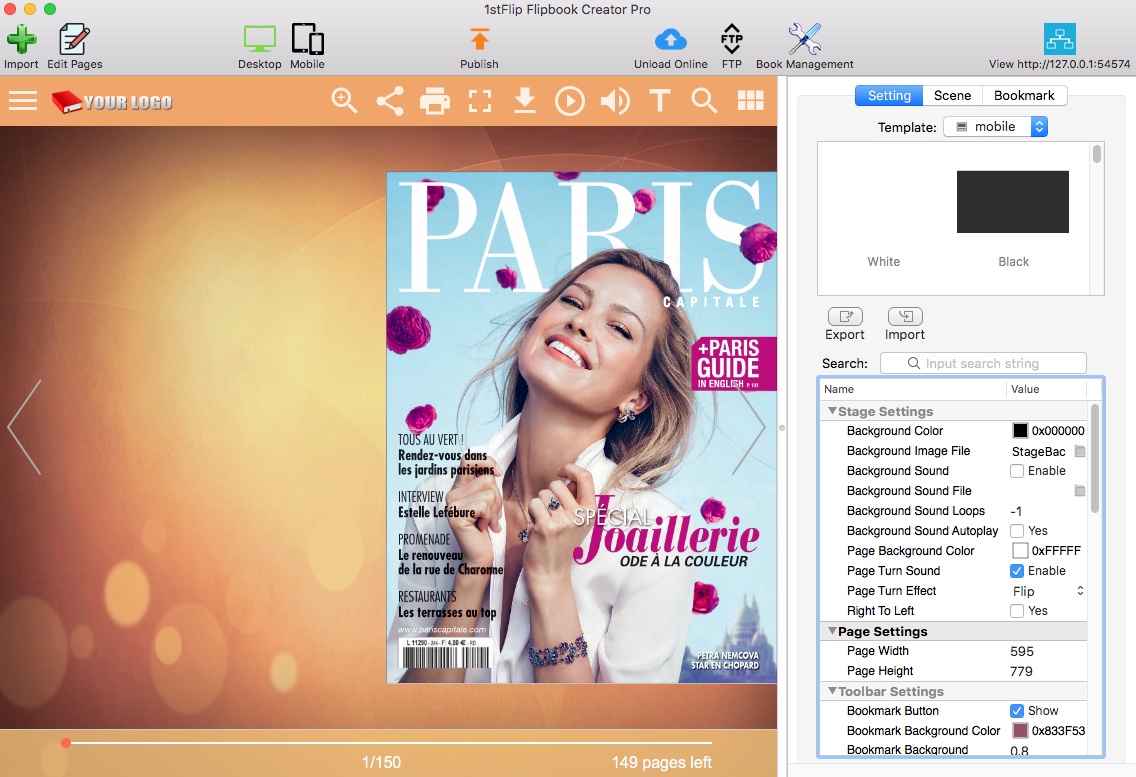Image resolution: width=1136 pixels, height=777 pixels.
Task: Click the download icon in flipbook toolbar
Action: 525,101
